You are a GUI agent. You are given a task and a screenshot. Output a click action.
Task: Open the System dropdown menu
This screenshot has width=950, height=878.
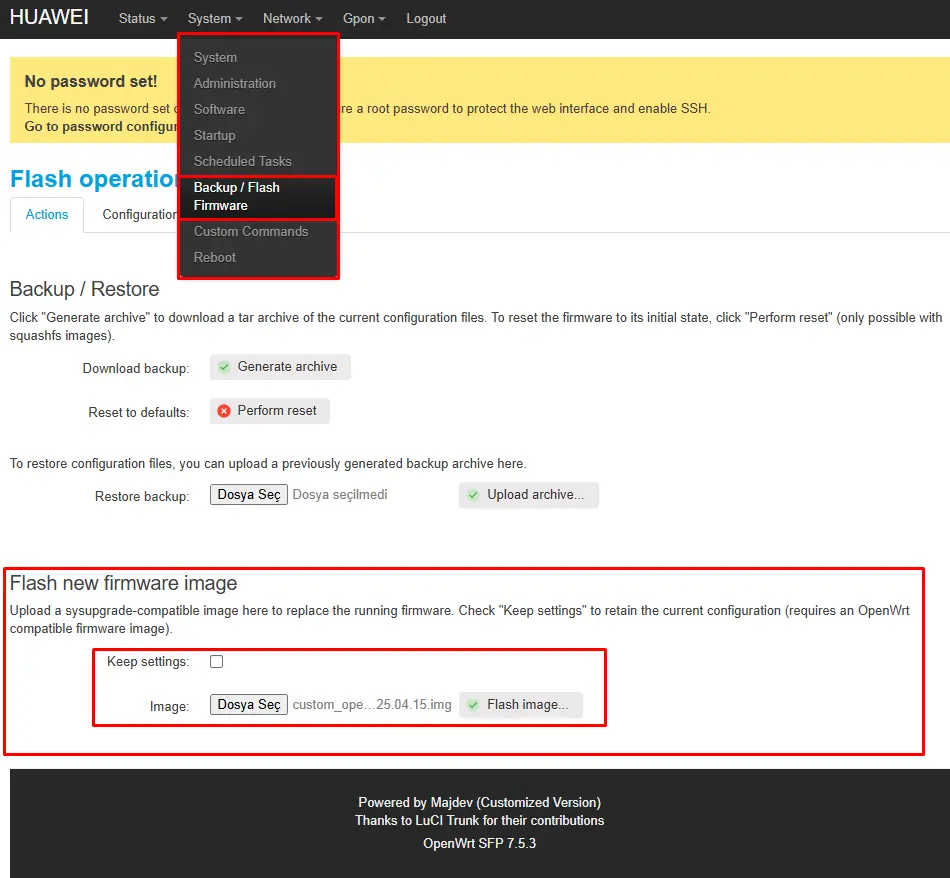(x=214, y=19)
